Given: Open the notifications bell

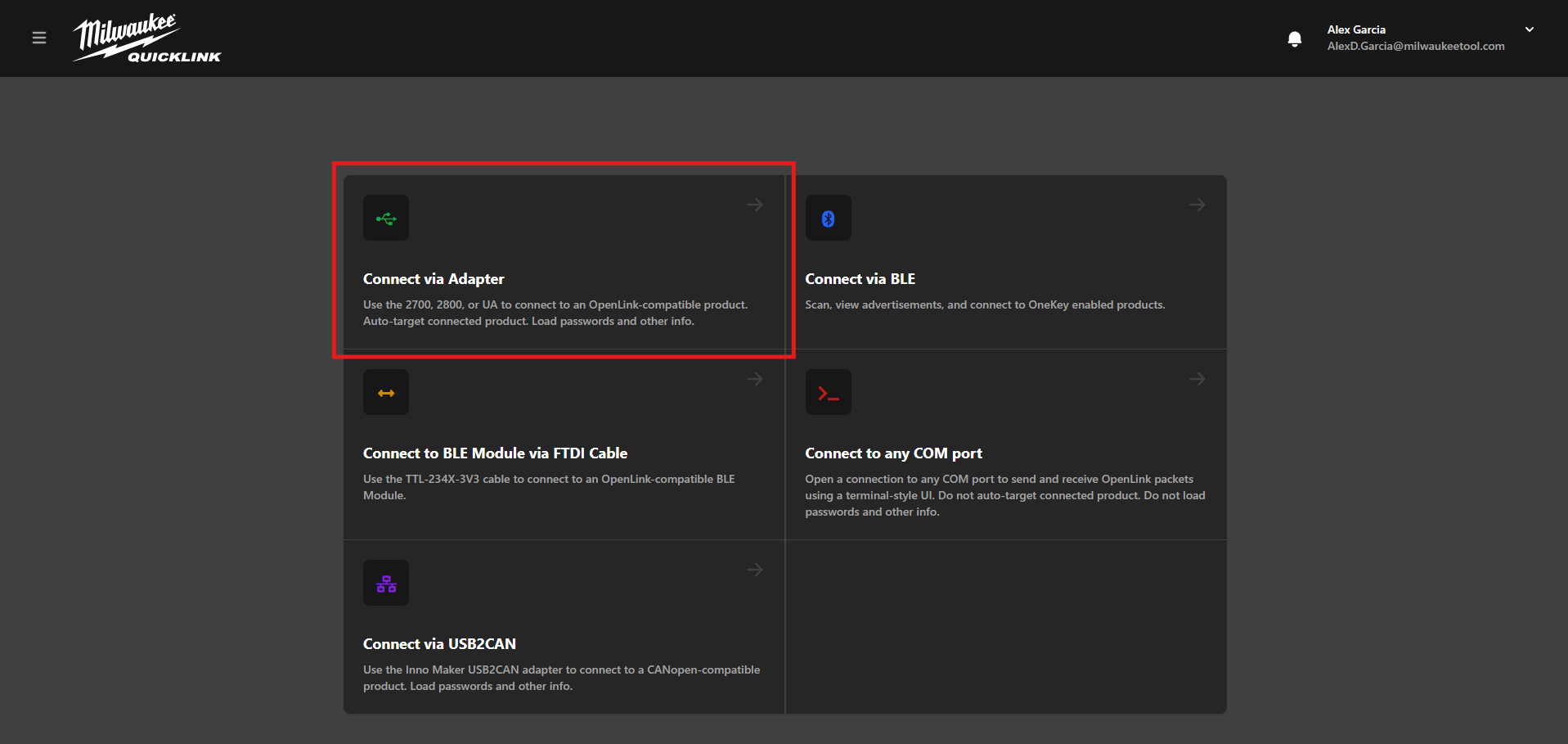Looking at the screenshot, I should point(1295,38).
